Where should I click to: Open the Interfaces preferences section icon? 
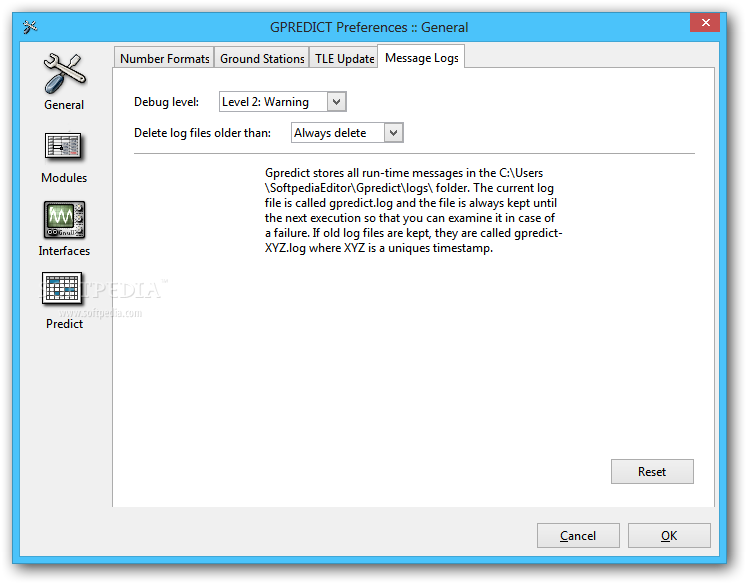point(64,220)
